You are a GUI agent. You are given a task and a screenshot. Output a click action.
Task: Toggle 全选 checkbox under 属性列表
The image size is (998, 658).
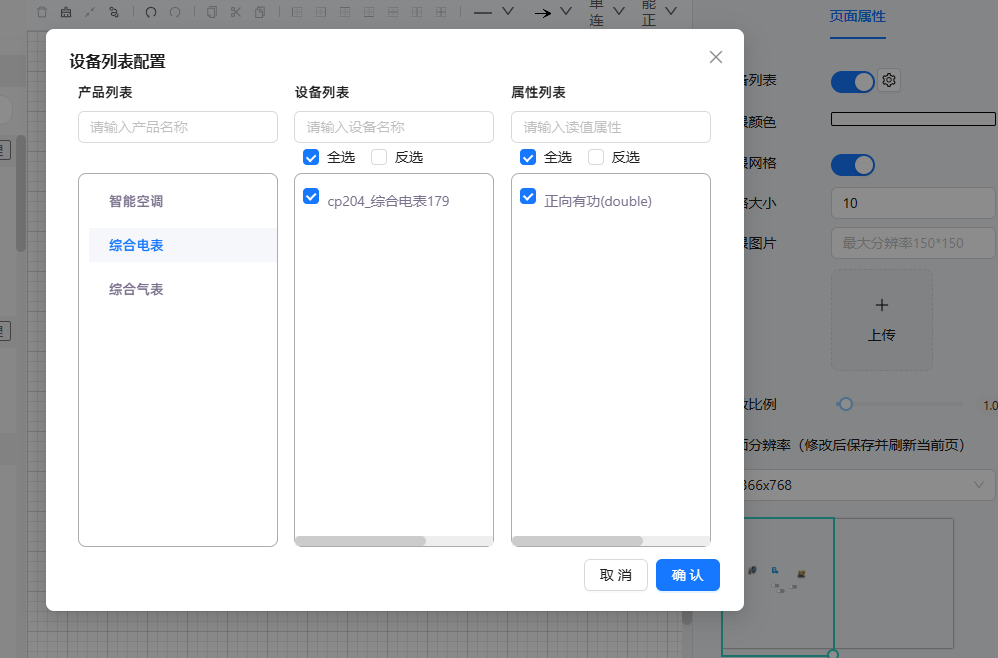tap(528, 157)
